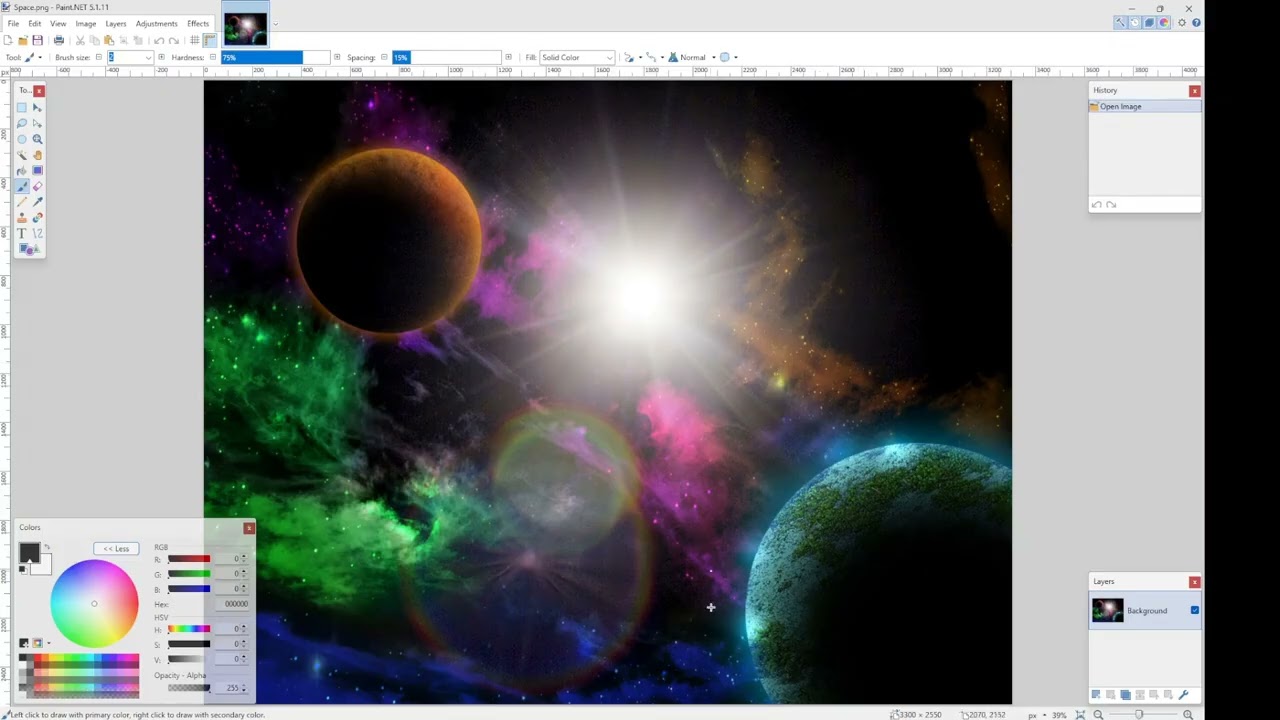The image size is (1280, 720).
Task: Open the Adjustments menu
Action: (x=156, y=23)
